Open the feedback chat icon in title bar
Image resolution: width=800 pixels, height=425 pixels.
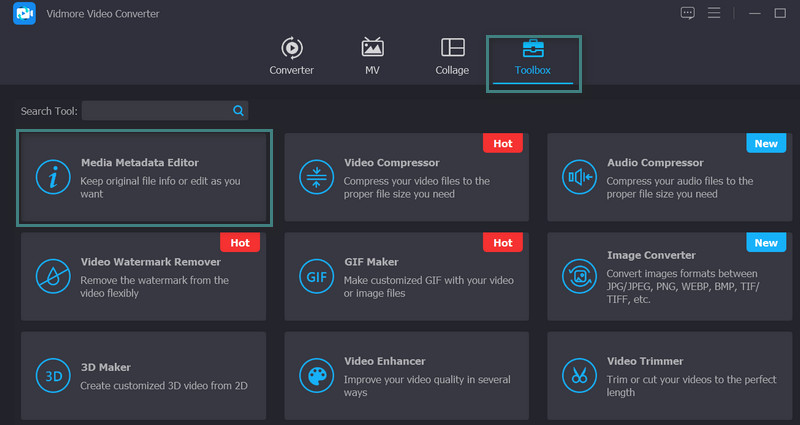click(x=687, y=13)
